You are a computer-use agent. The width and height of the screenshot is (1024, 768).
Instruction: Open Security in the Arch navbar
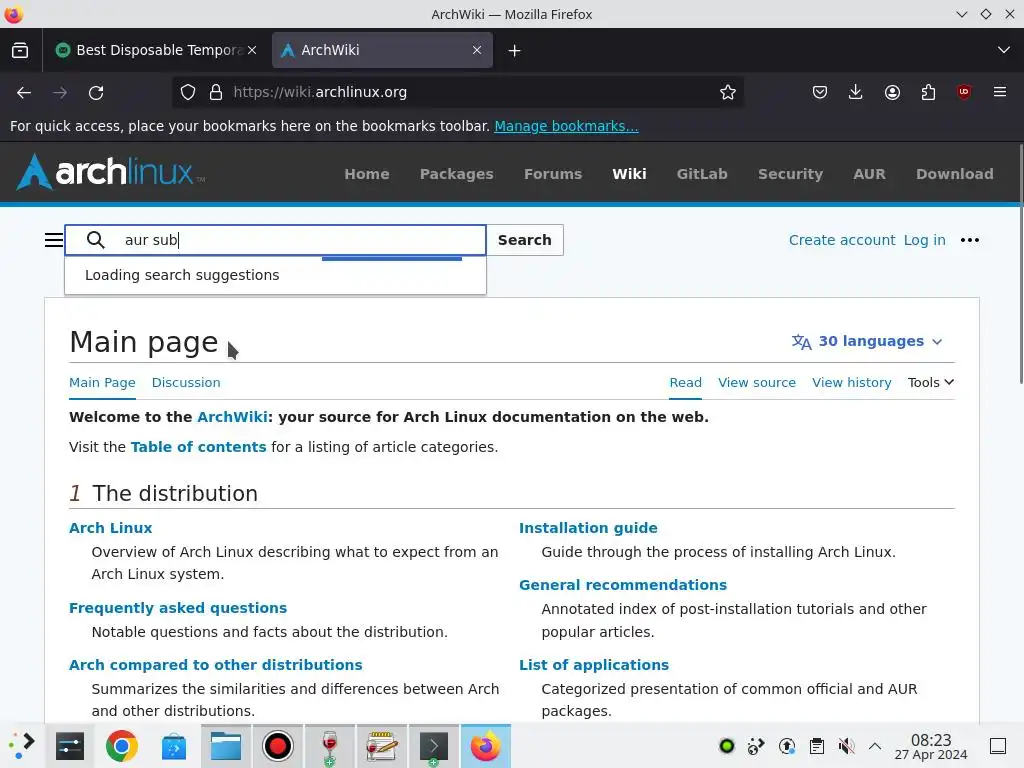tap(790, 174)
